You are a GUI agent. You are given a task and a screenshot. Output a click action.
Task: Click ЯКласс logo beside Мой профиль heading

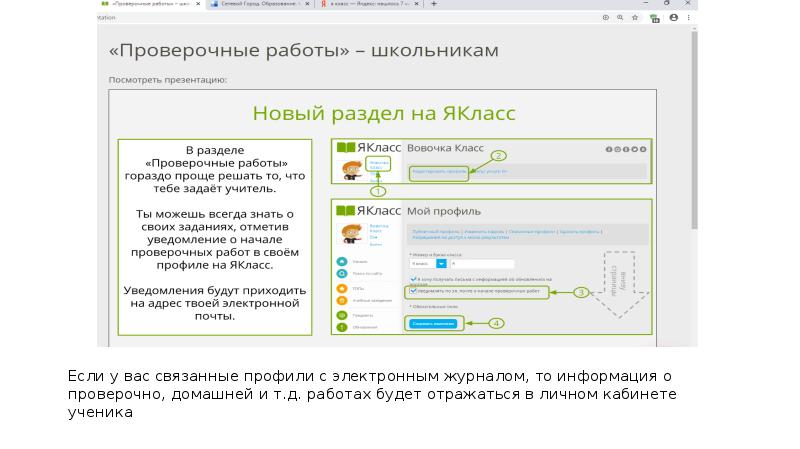coord(368,211)
